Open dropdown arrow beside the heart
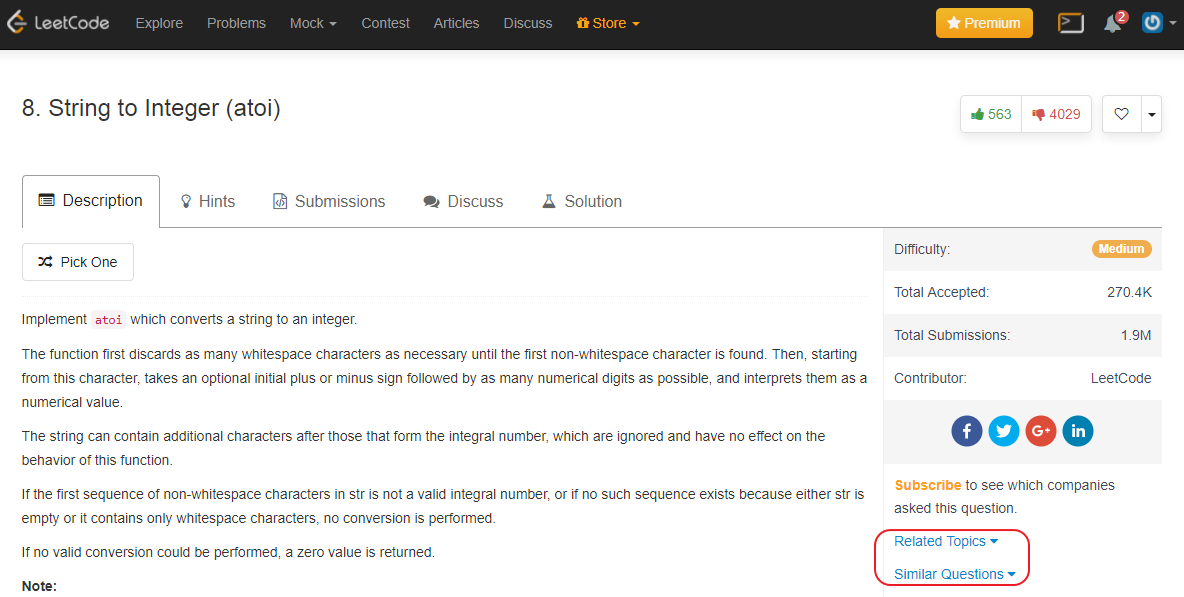The image size is (1184, 597). coord(1152,114)
